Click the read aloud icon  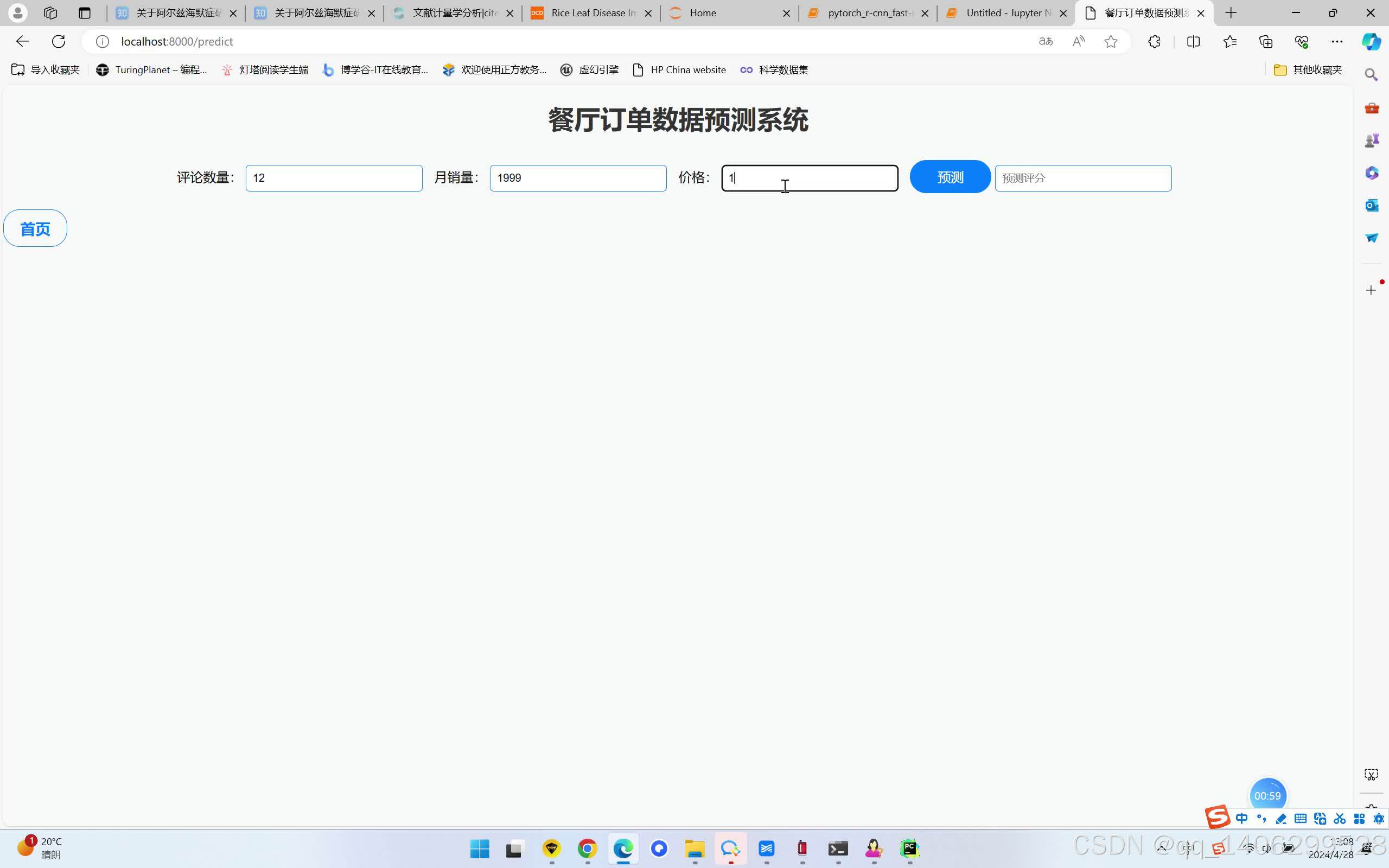click(1079, 41)
